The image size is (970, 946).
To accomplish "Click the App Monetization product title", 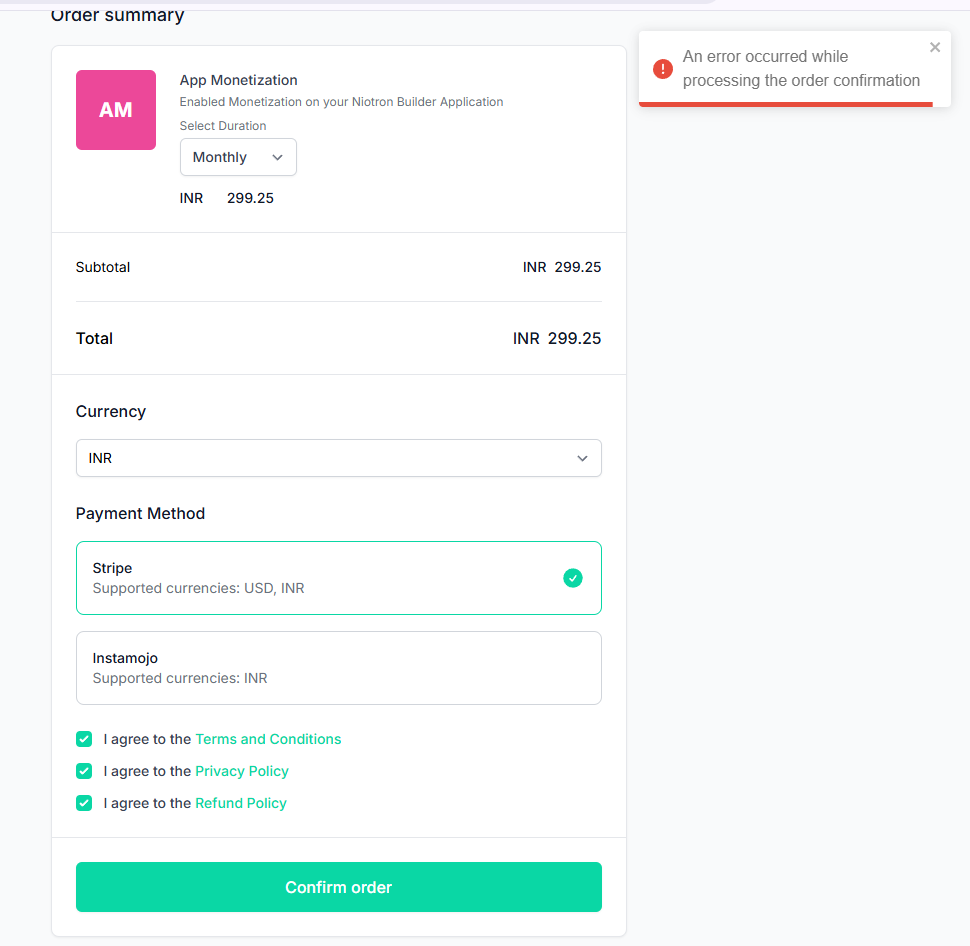I will pos(239,80).
